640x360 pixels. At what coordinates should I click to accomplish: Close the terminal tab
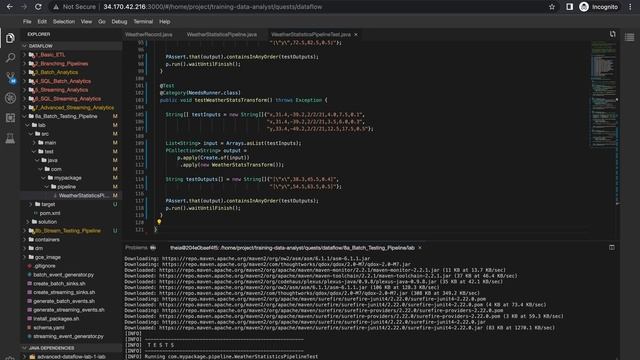[x=420, y=248]
